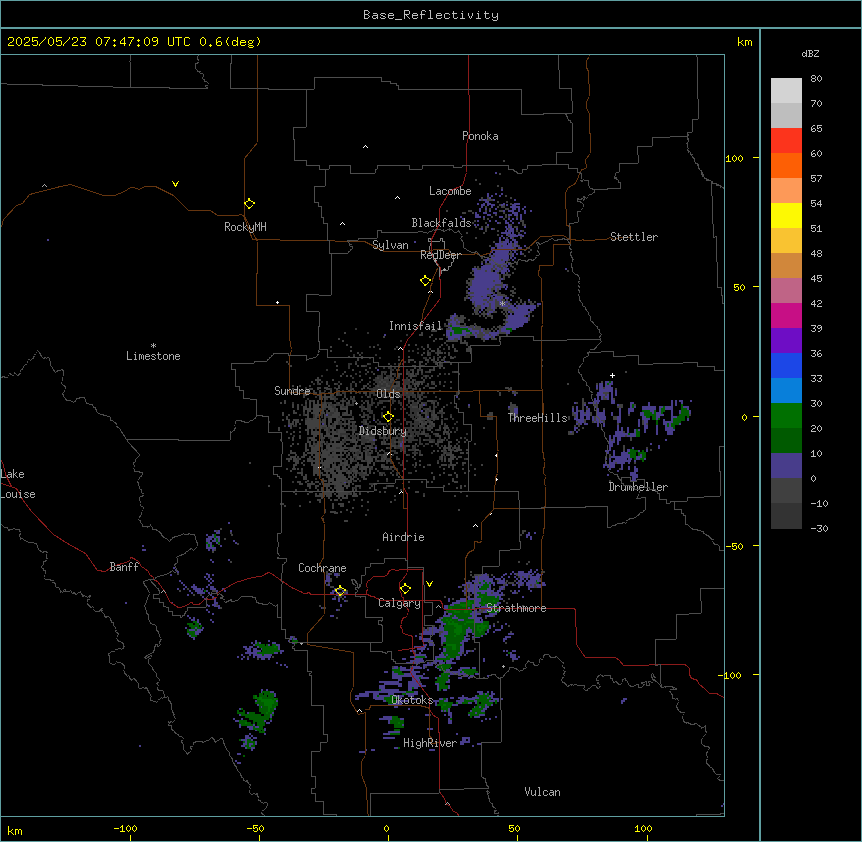Click the yellow V marker east of Calgary
The image size is (862, 842).
(429, 584)
